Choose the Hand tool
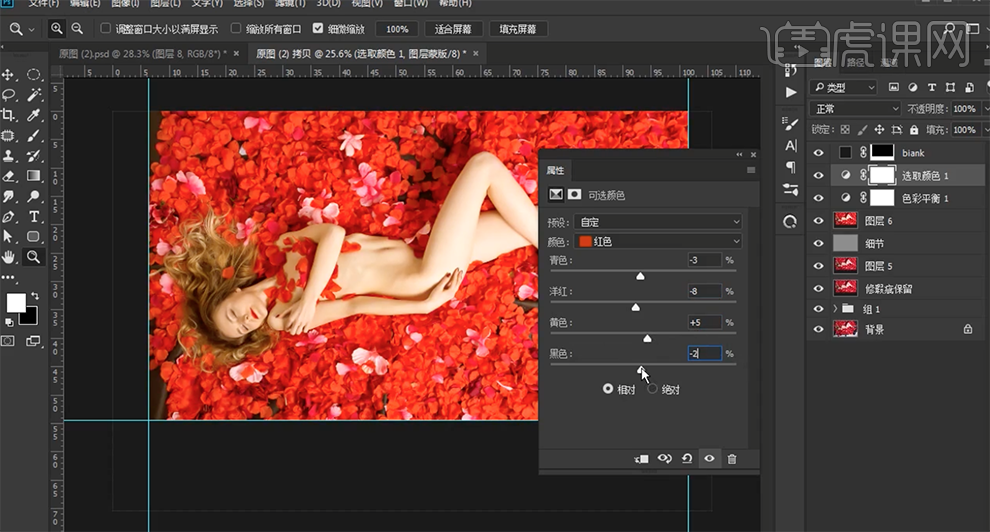The height and width of the screenshot is (532, 990). pyautogui.click(x=9, y=257)
